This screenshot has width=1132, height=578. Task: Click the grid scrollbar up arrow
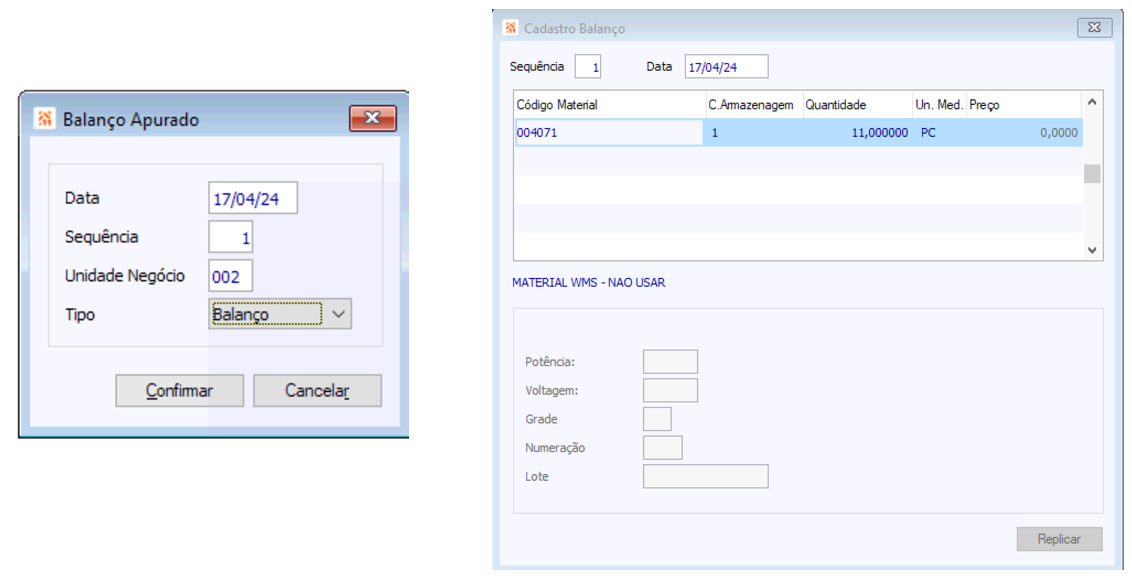[x=1092, y=102]
